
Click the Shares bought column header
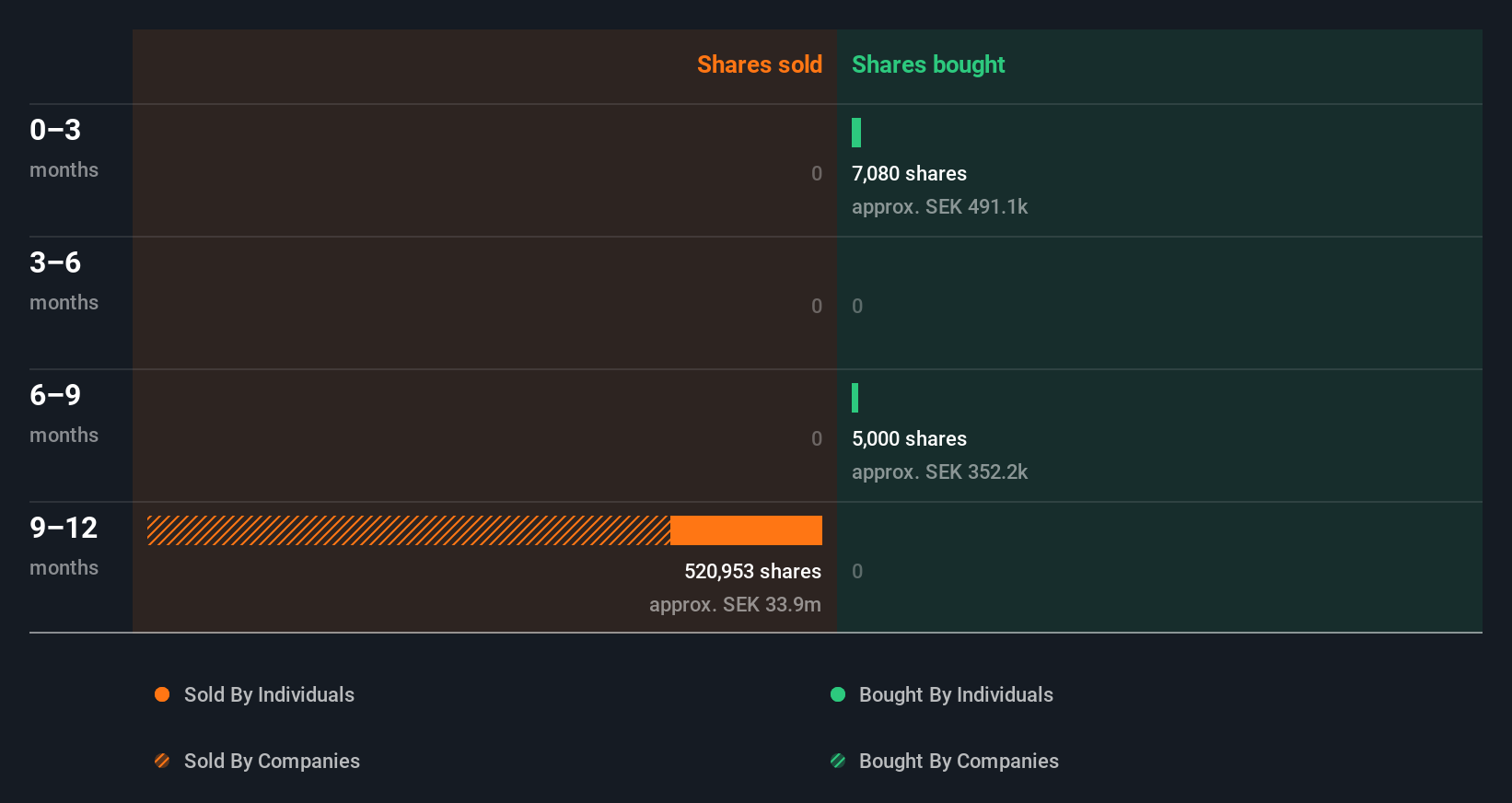point(928,64)
